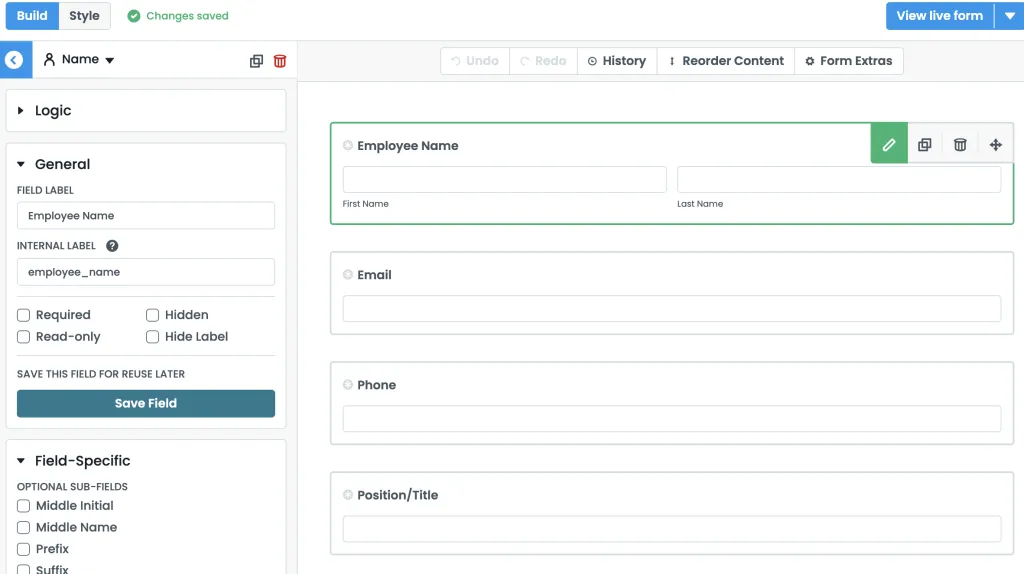Enable the Required checkbox
1024x574 pixels.
[24, 315]
